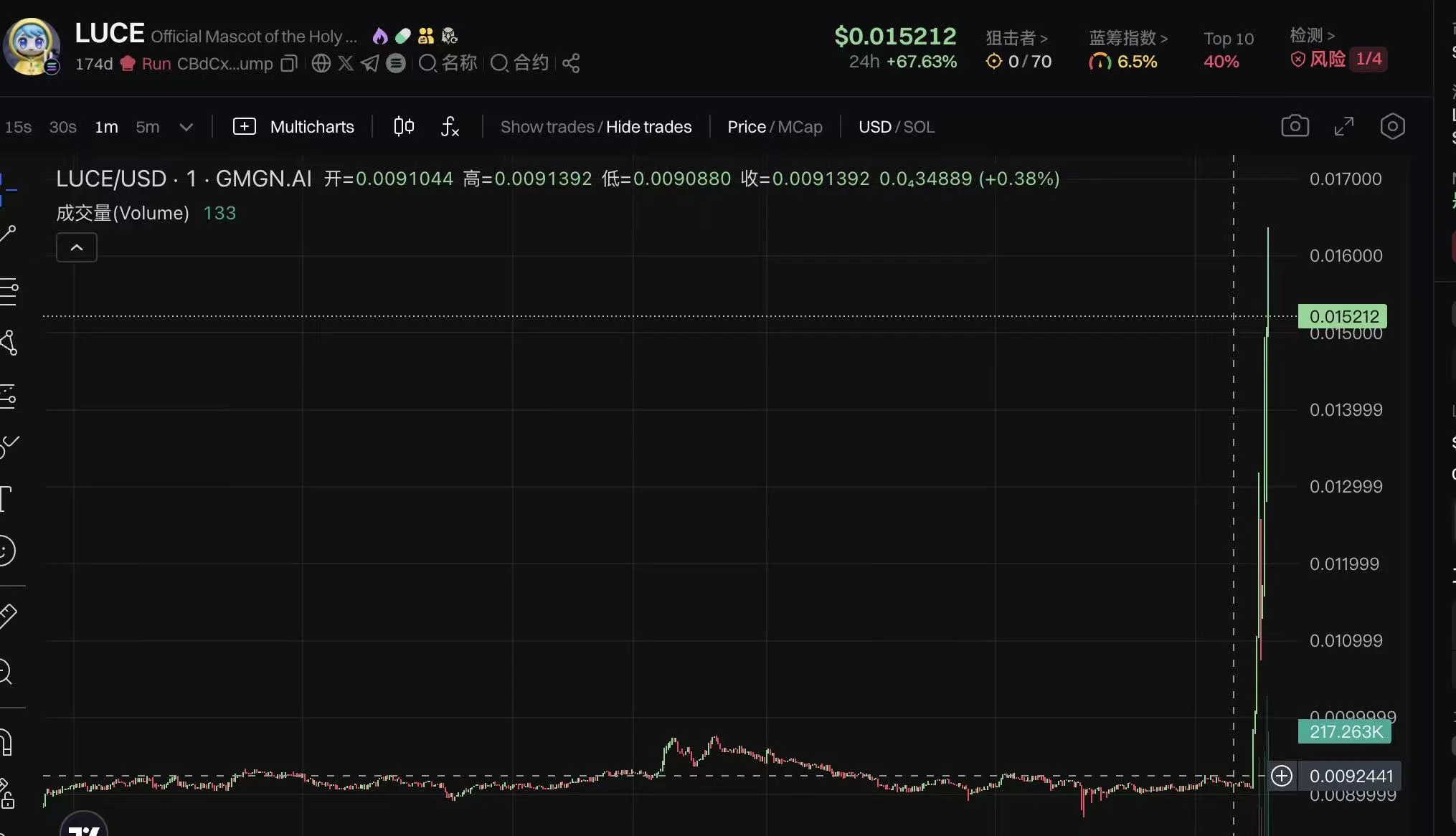Switch chart display to MCap
Viewport: 1456px width, 836px height.
pyautogui.click(x=800, y=127)
